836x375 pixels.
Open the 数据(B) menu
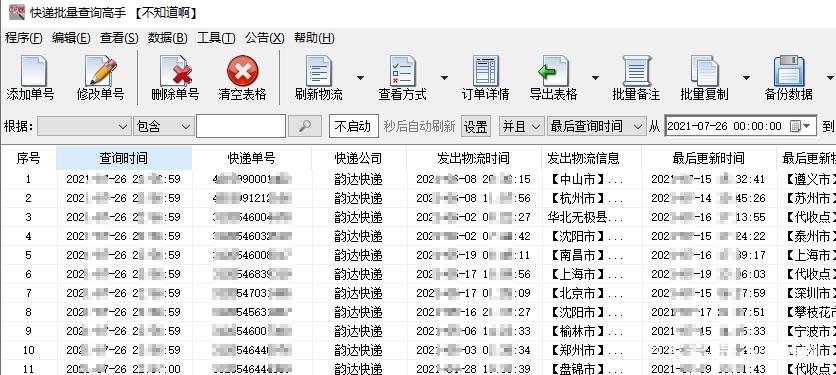(x=167, y=38)
